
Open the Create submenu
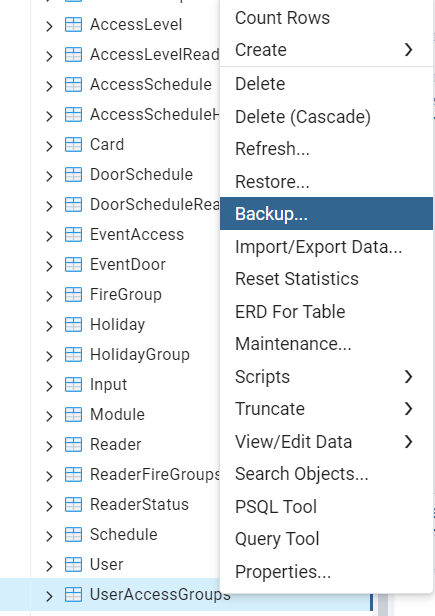[x=326, y=50]
